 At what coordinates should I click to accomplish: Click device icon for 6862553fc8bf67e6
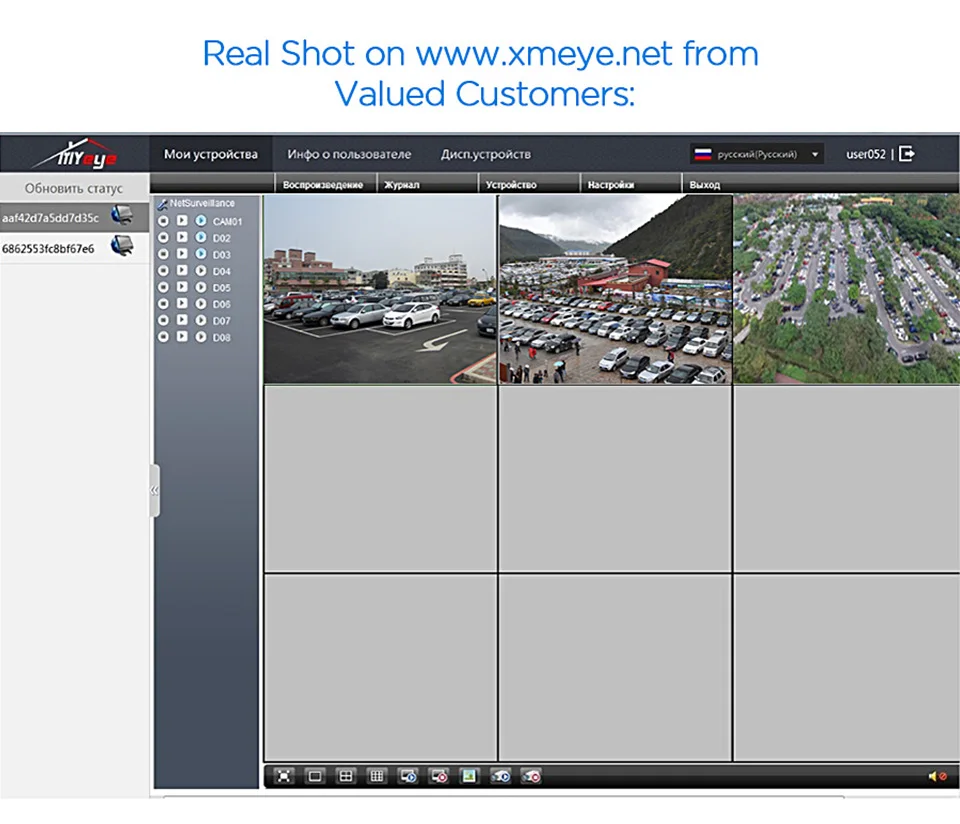121,246
